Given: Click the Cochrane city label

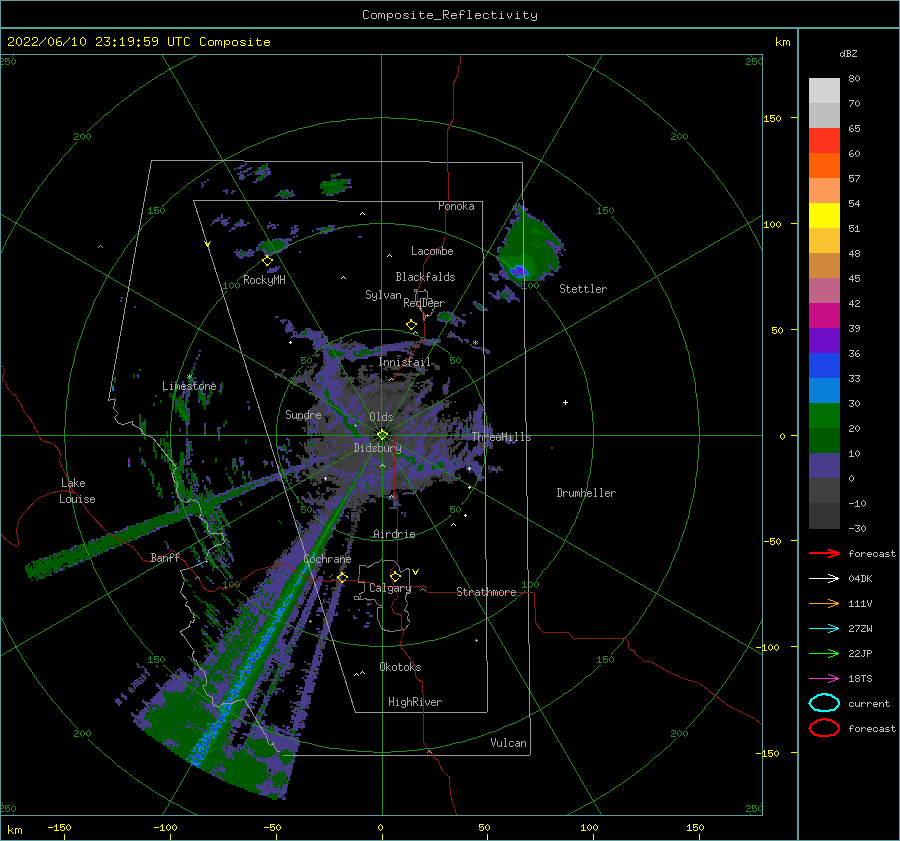Looking at the screenshot, I should pos(327,559).
